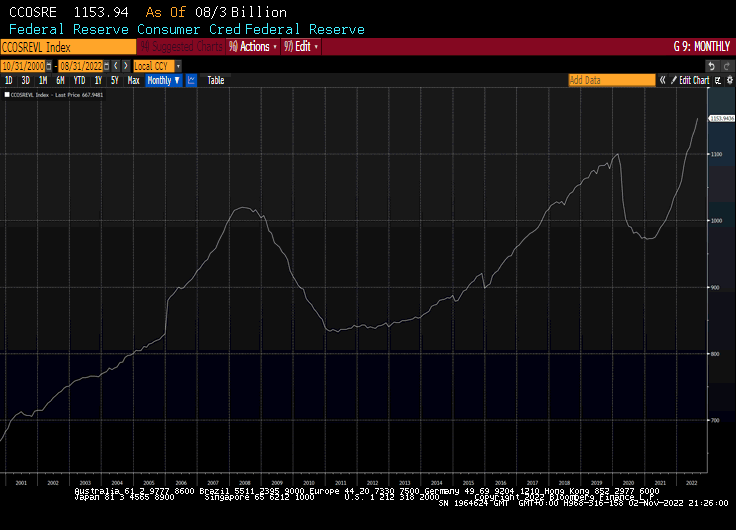The width and height of the screenshot is (736, 530).
Task: Toggle CCOSREVL Index legend checkbox
Action: click(6, 95)
